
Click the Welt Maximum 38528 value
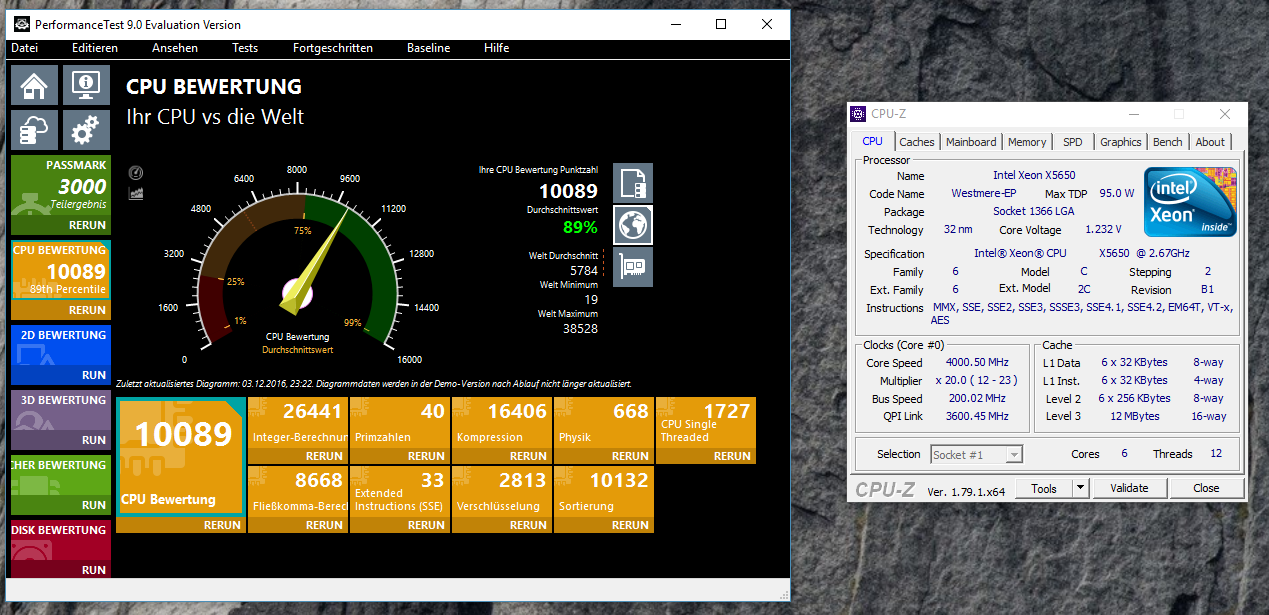pos(580,328)
